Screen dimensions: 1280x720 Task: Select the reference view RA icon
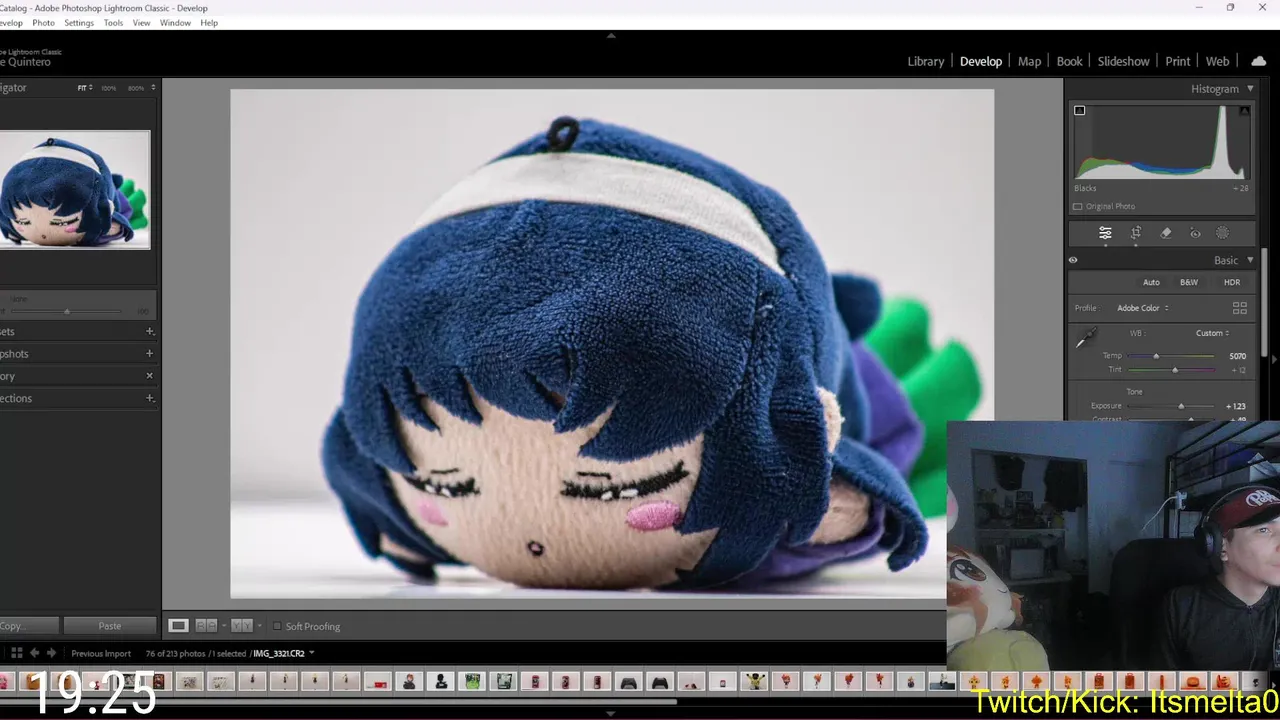[x=206, y=626]
